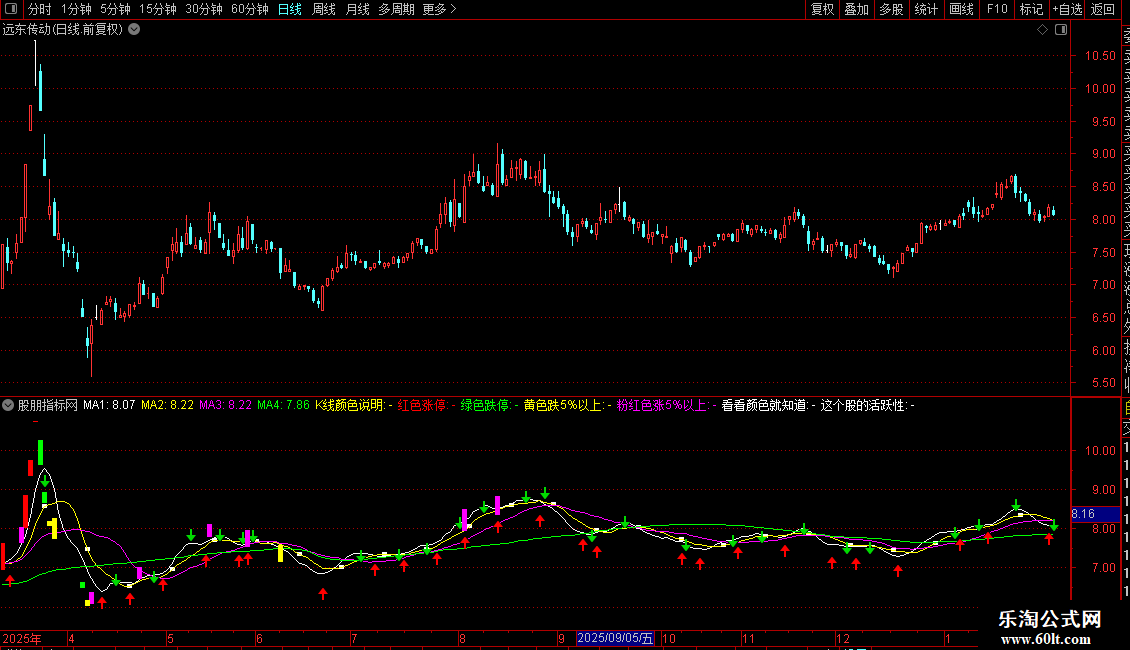Open the 复权 adjustment menu
Image resolution: width=1130 pixels, height=650 pixels.
pos(822,9)
